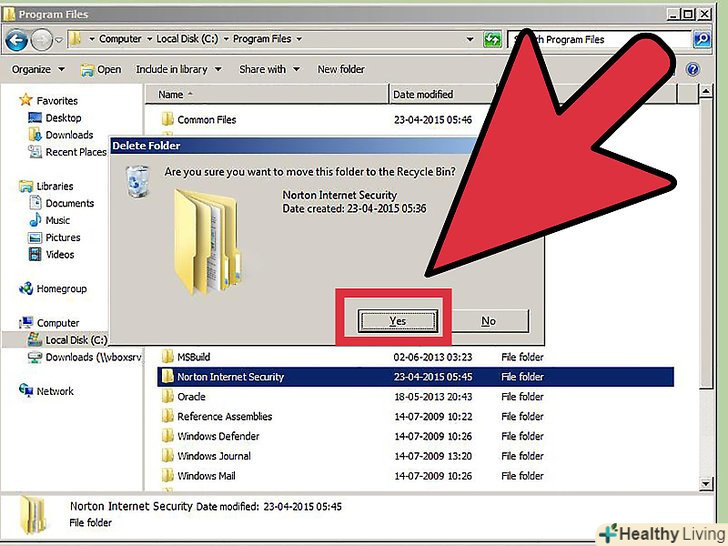Select Pictures under Libraries

(63, 238)
